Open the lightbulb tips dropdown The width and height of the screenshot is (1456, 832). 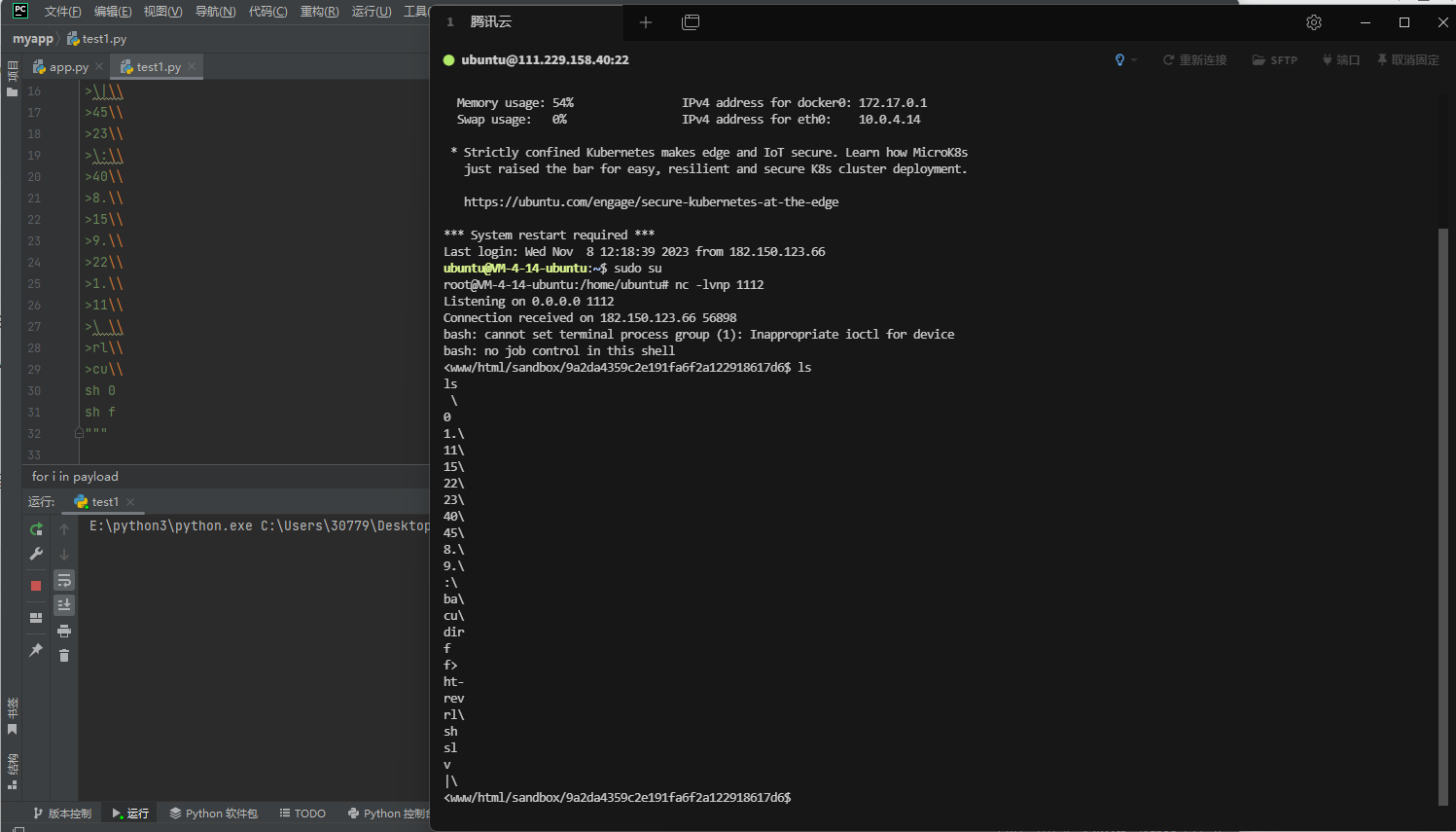click(1125, 60)
